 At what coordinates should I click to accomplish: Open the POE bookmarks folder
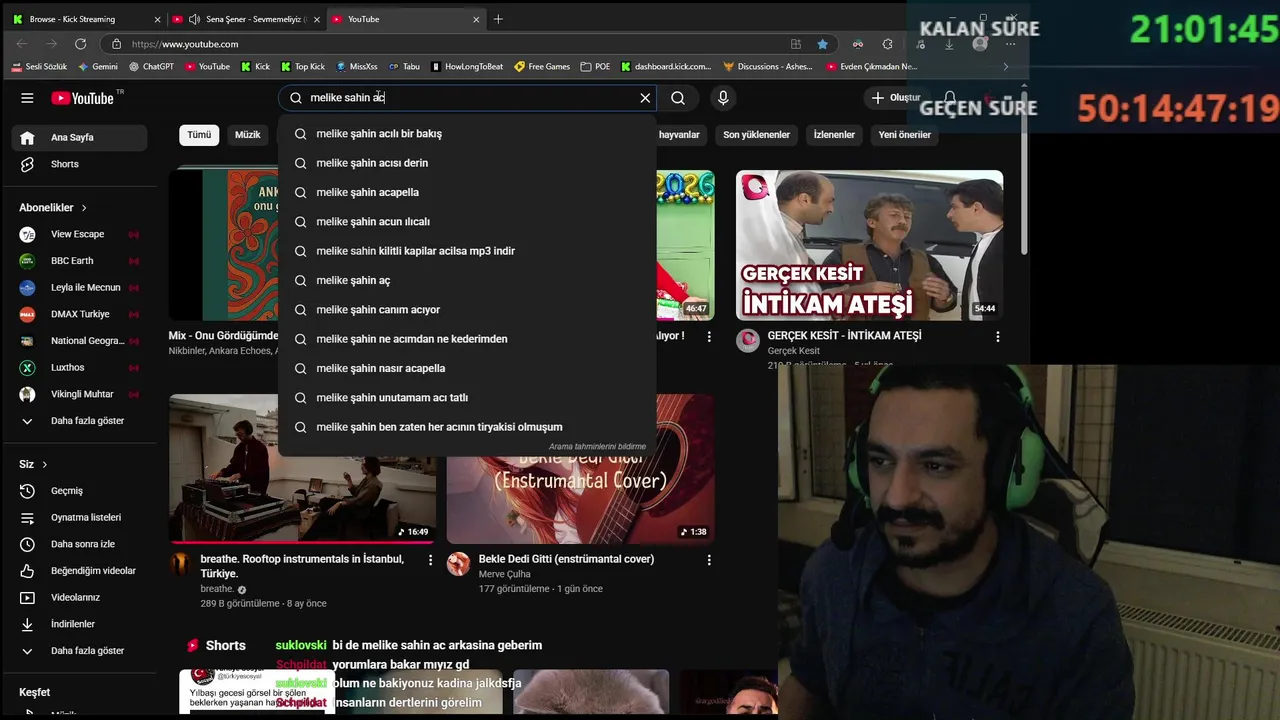pos(595,67)
